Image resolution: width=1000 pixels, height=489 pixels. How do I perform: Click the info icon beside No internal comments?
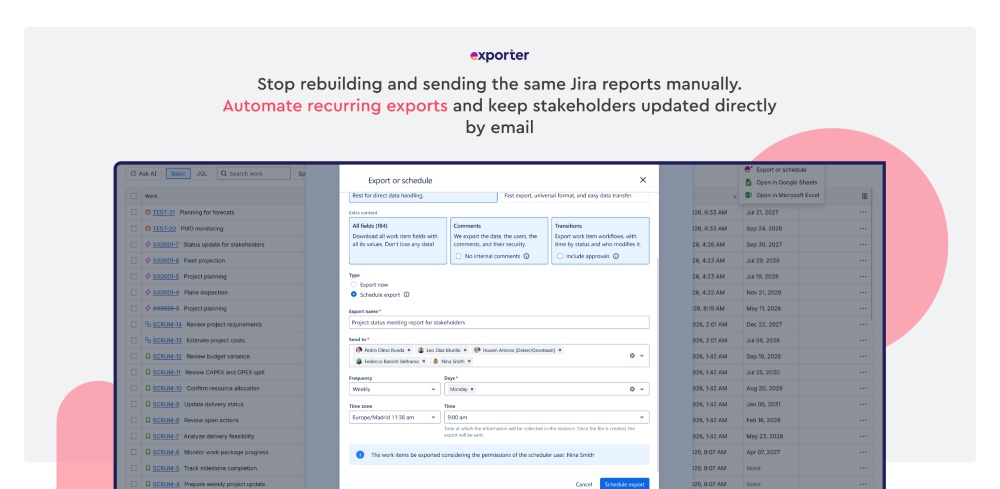[x=526, y=256]
